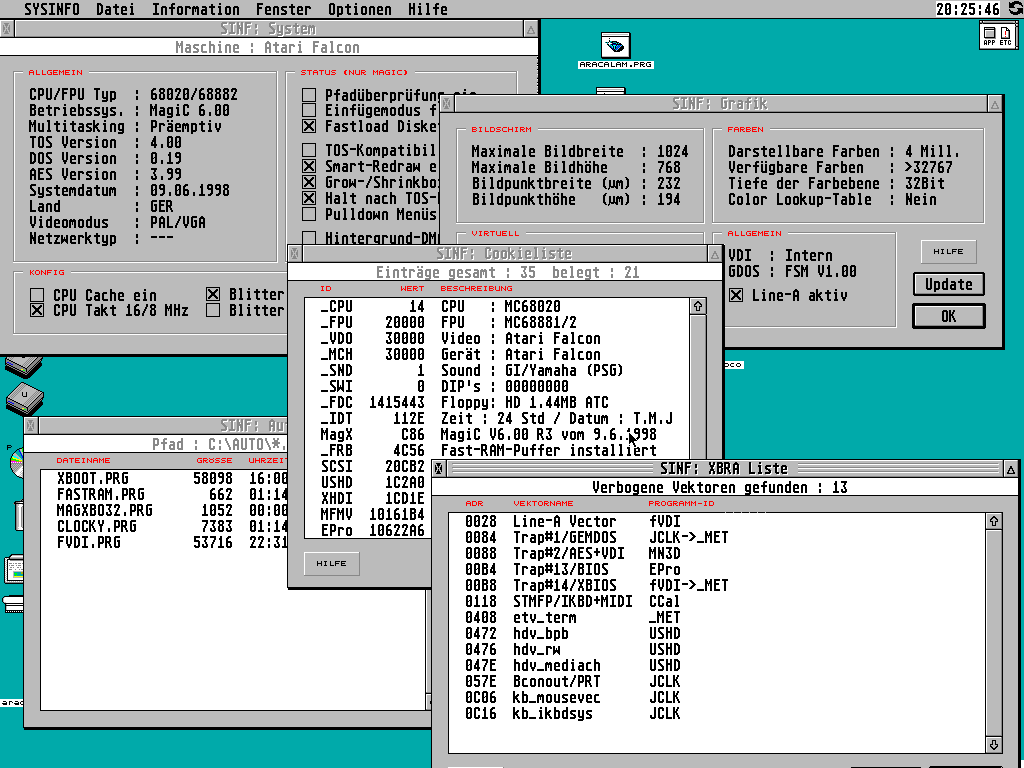Open the Optionen menu

tap(360, 9)
